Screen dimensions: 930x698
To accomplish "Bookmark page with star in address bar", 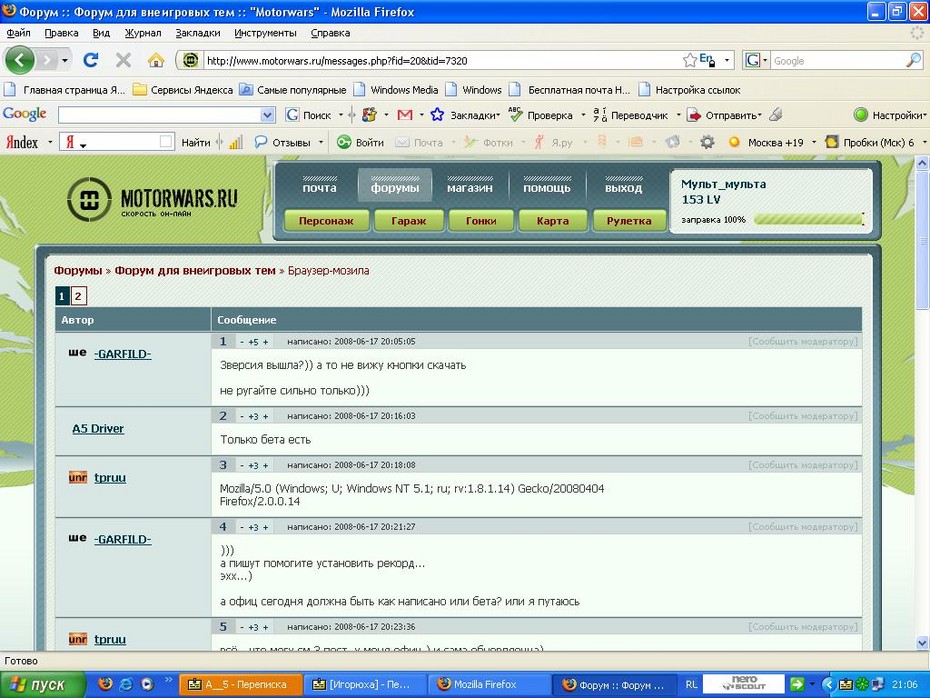I will coord(690,60).
